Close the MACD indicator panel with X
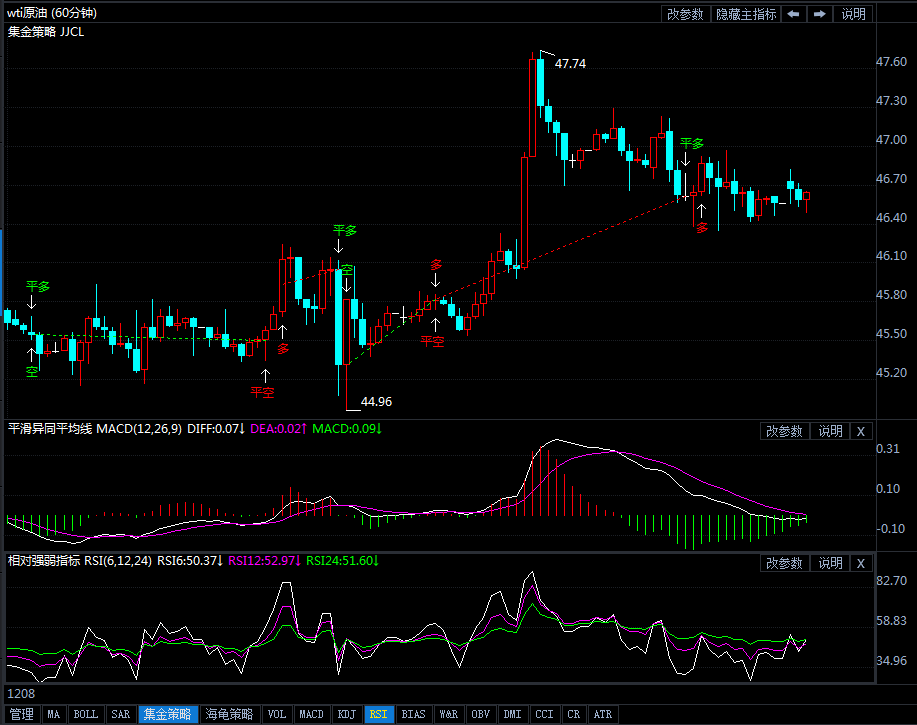The image size is (917, 725). (x=860, y=431)
